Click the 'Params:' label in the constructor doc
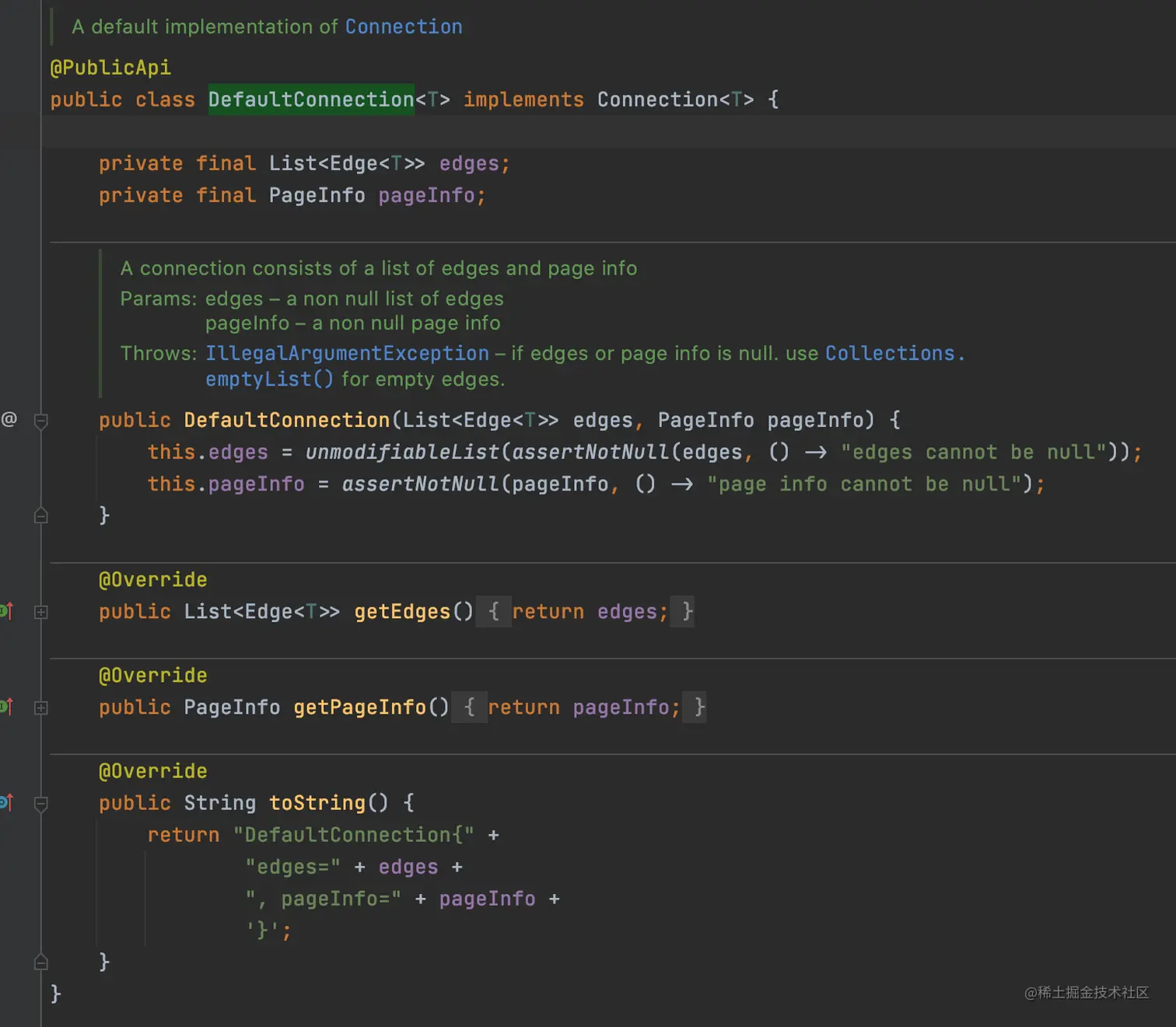The width and height of the screenshot is (1176, 1027). pyautogui.click(x=159, y=299)
